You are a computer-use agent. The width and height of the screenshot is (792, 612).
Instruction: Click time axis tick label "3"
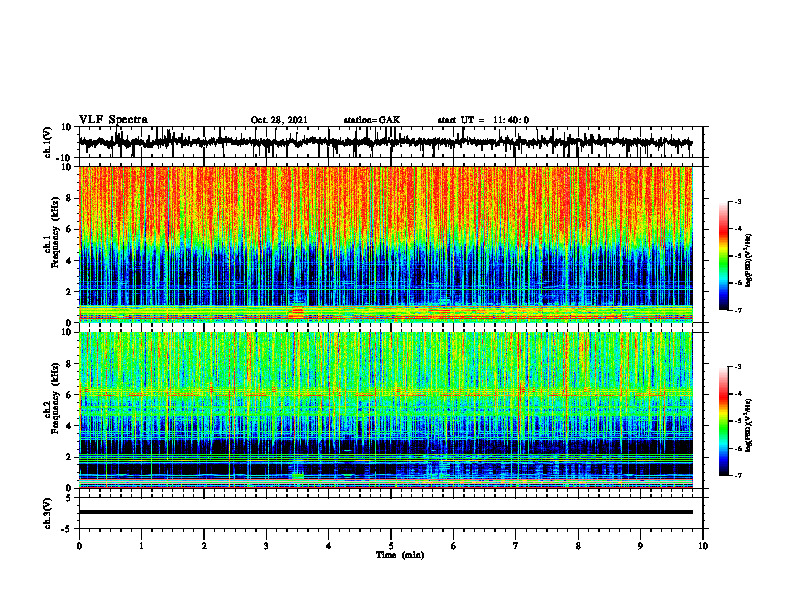266,546
